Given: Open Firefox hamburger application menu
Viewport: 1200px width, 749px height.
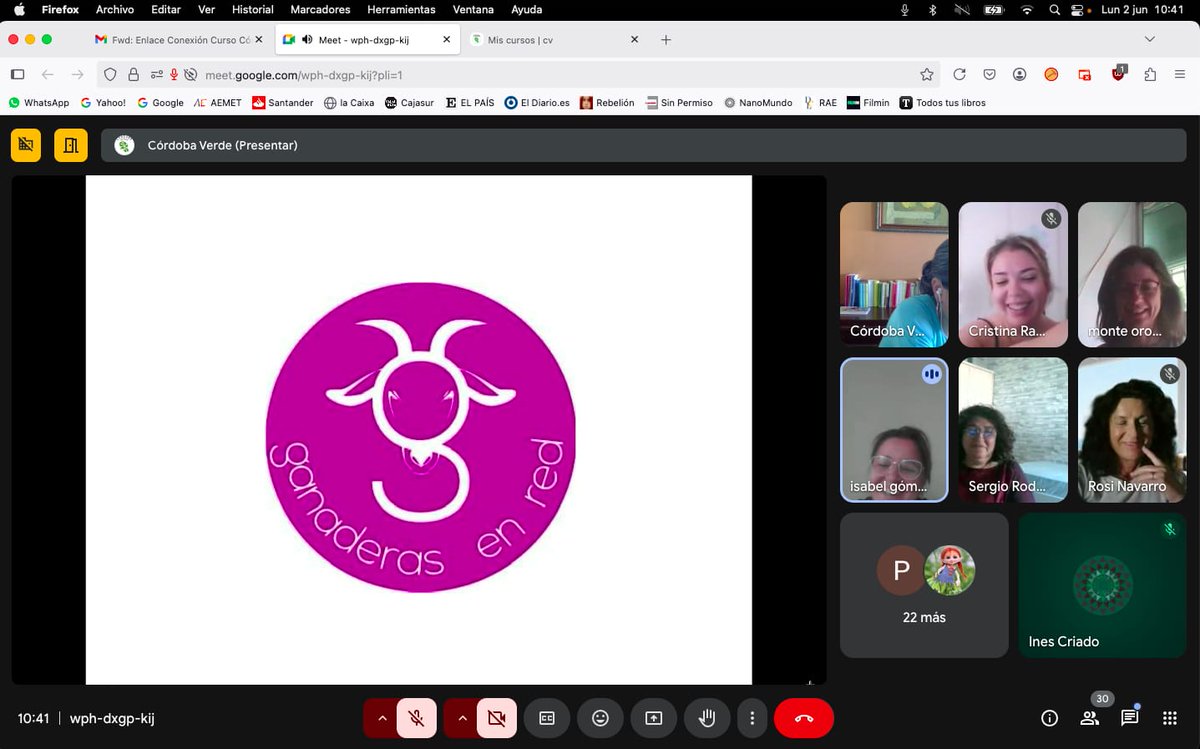Looking at the screenshot, I should coord(1181,74).
